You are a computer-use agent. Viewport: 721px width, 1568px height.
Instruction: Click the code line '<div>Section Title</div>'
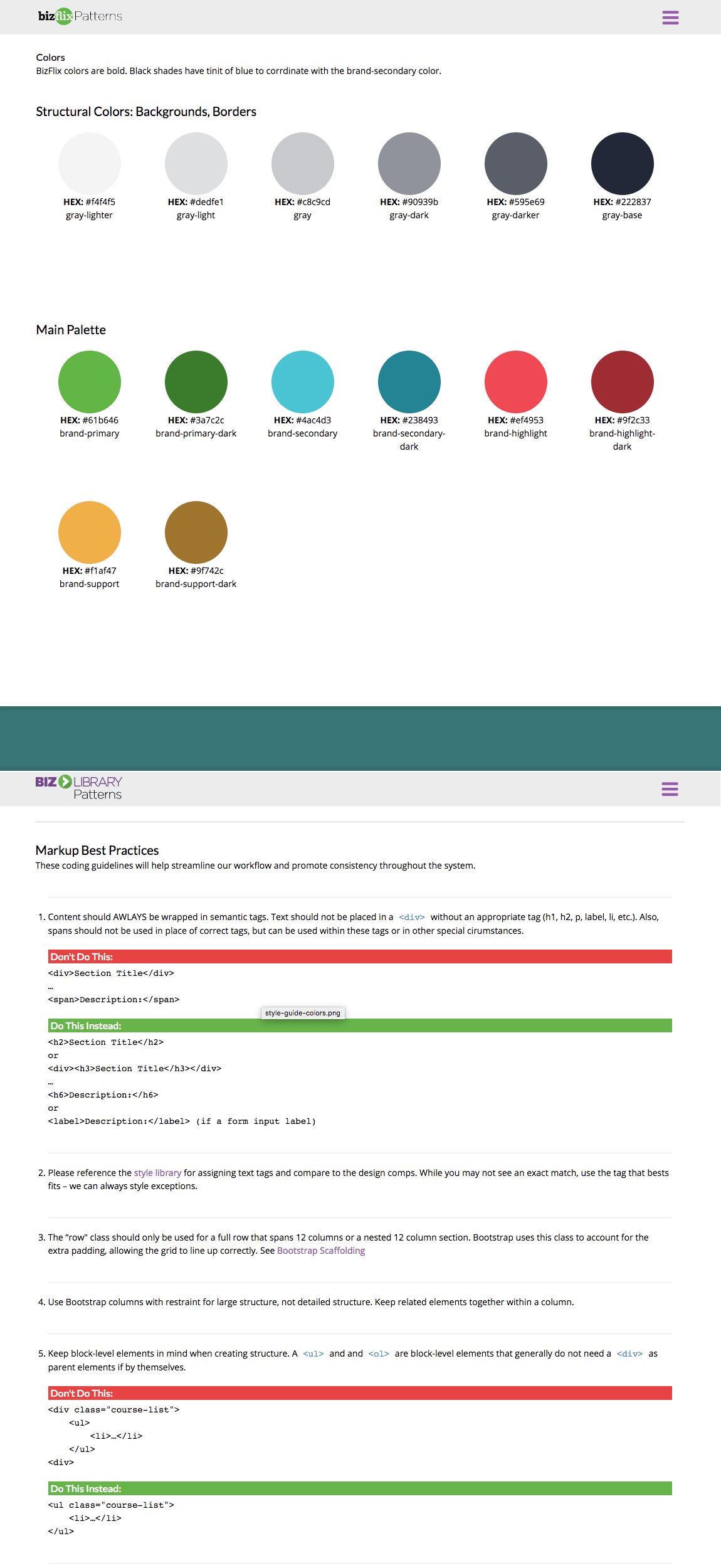tap(111, 973)
